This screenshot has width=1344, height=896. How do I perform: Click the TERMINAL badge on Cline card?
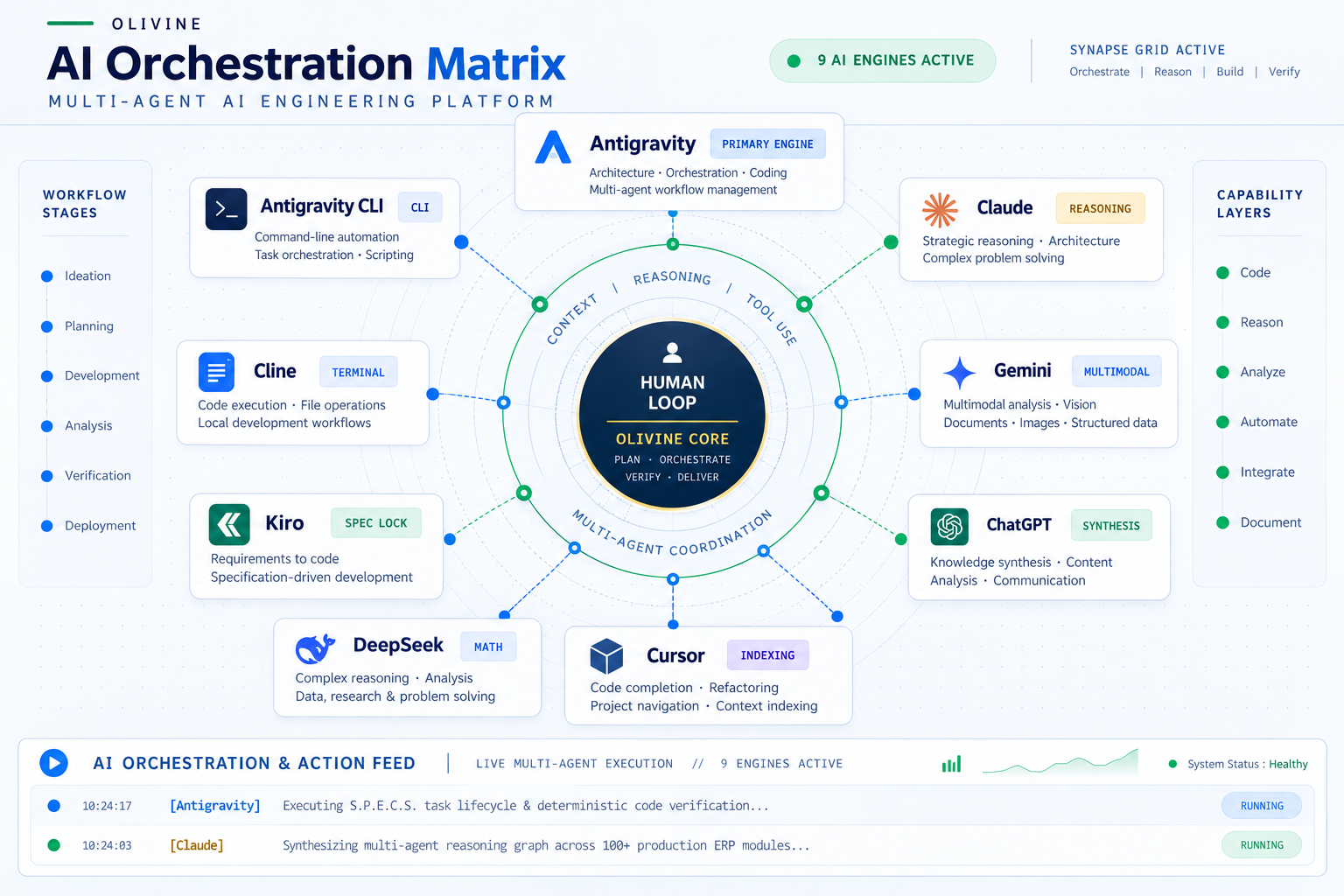358,372
